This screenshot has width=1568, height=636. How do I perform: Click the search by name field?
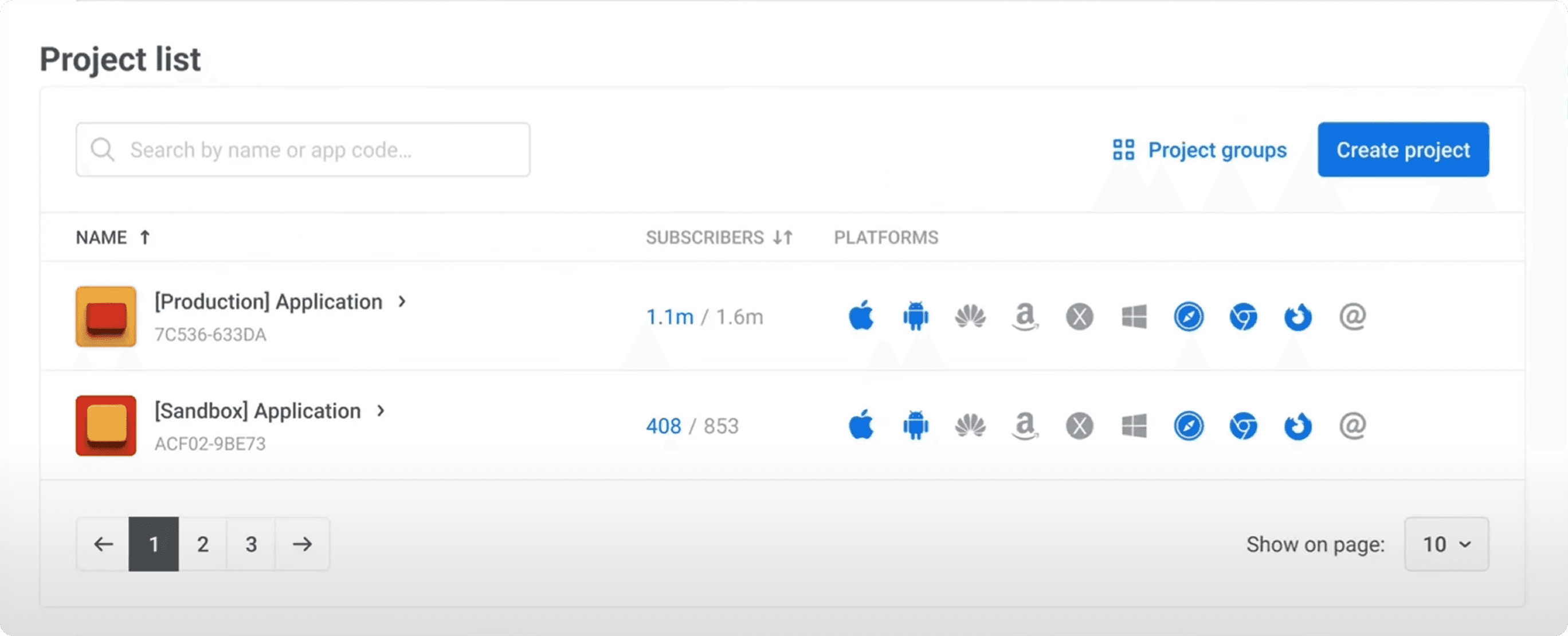(x=303, y=150)
